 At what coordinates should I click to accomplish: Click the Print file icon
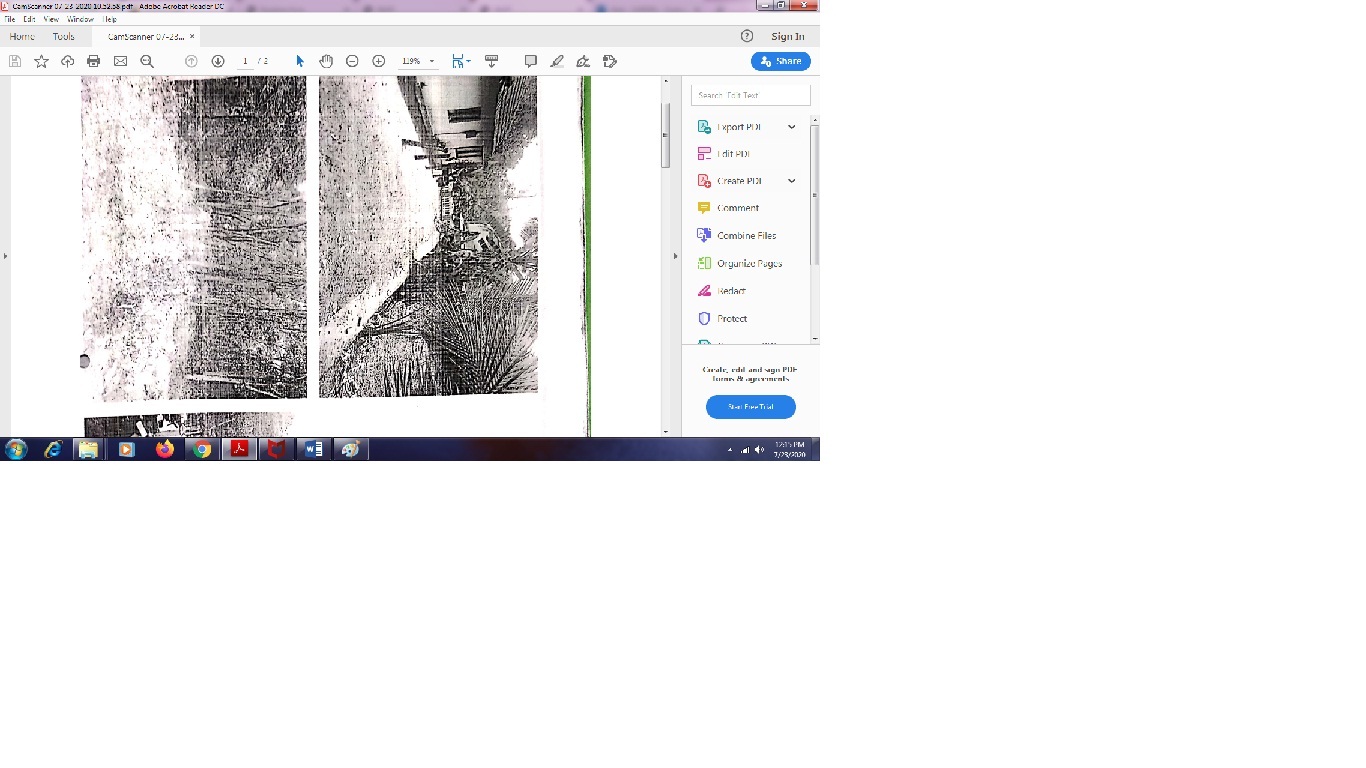94,61
